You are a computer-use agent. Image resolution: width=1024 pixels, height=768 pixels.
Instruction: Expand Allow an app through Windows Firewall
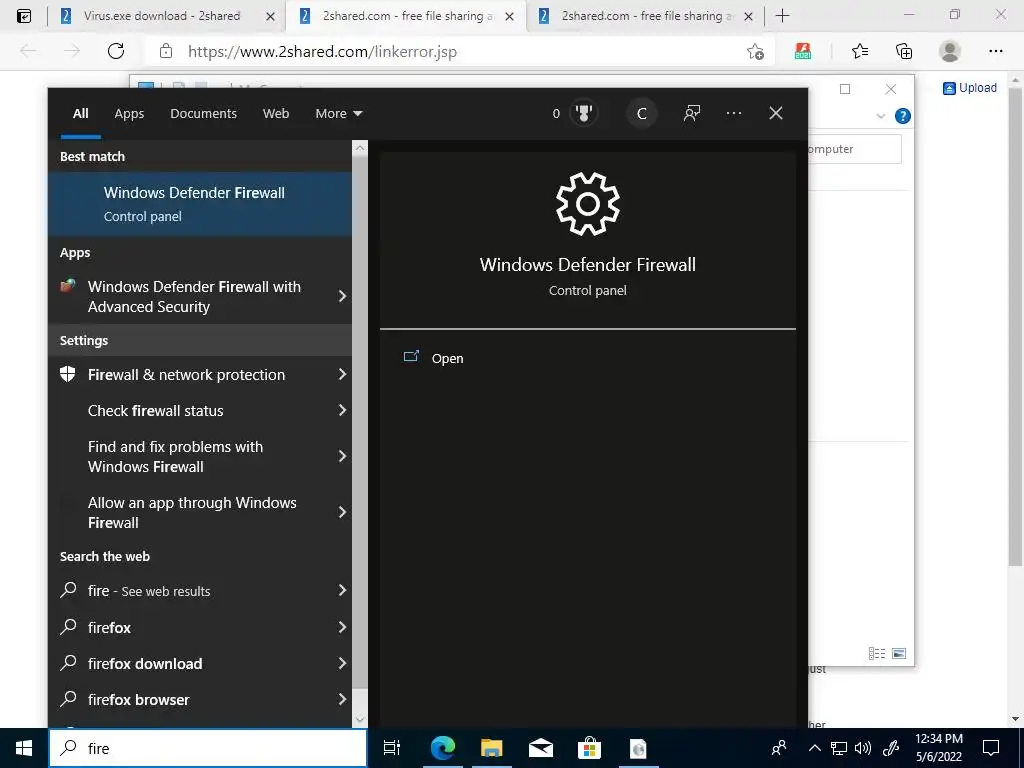pos(342,512)
